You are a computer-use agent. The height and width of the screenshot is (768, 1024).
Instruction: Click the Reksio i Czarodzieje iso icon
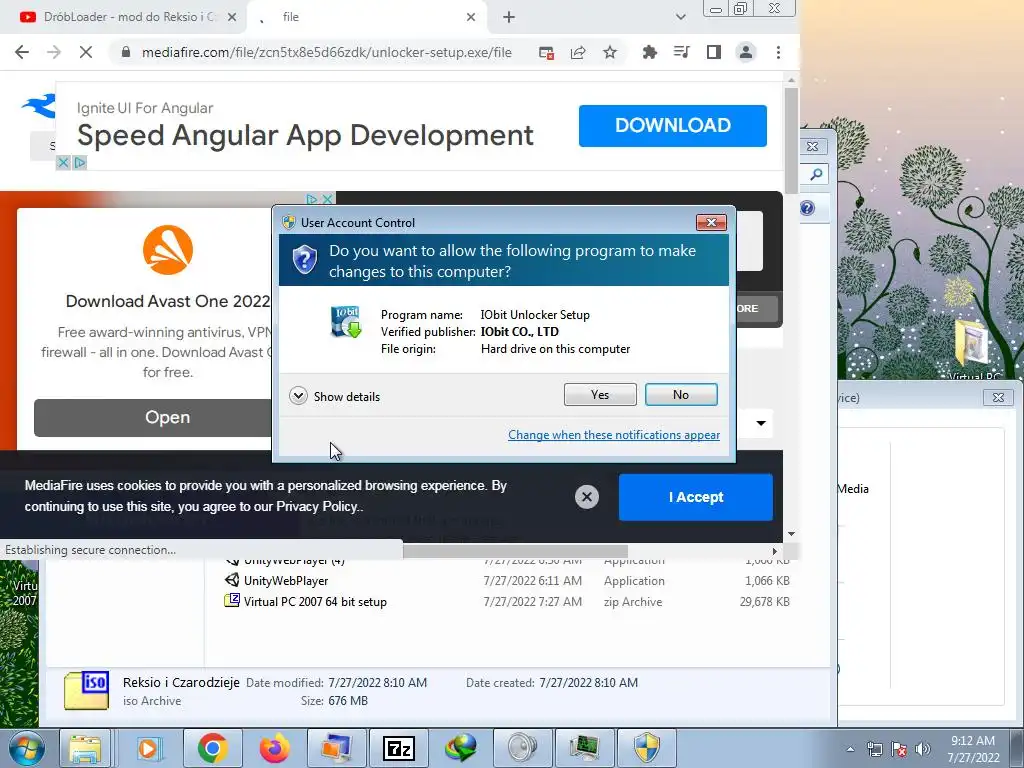click(87, 691)
